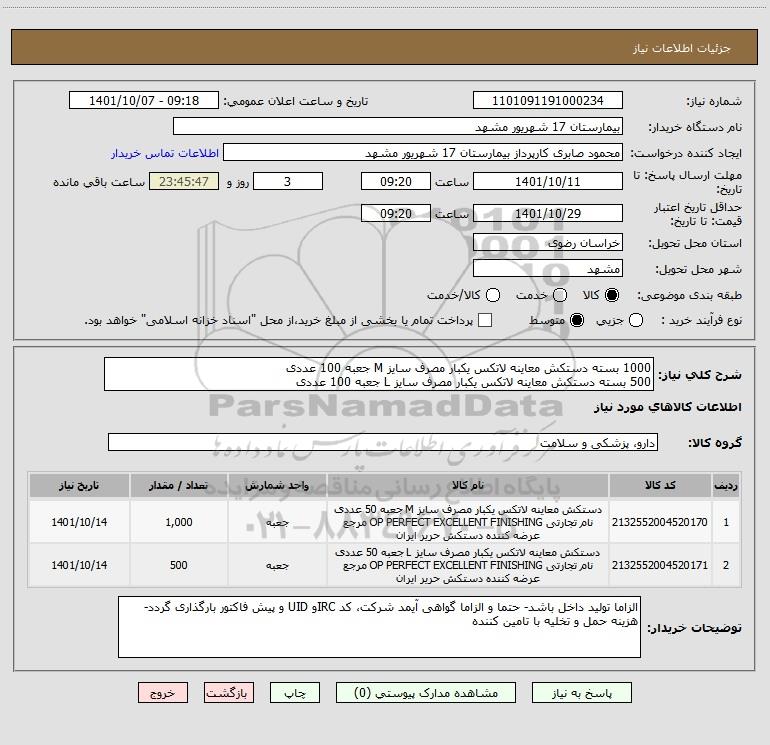Click the ردیف column header
The width and height of the screenshot is (770, 745).
[726, 485]
